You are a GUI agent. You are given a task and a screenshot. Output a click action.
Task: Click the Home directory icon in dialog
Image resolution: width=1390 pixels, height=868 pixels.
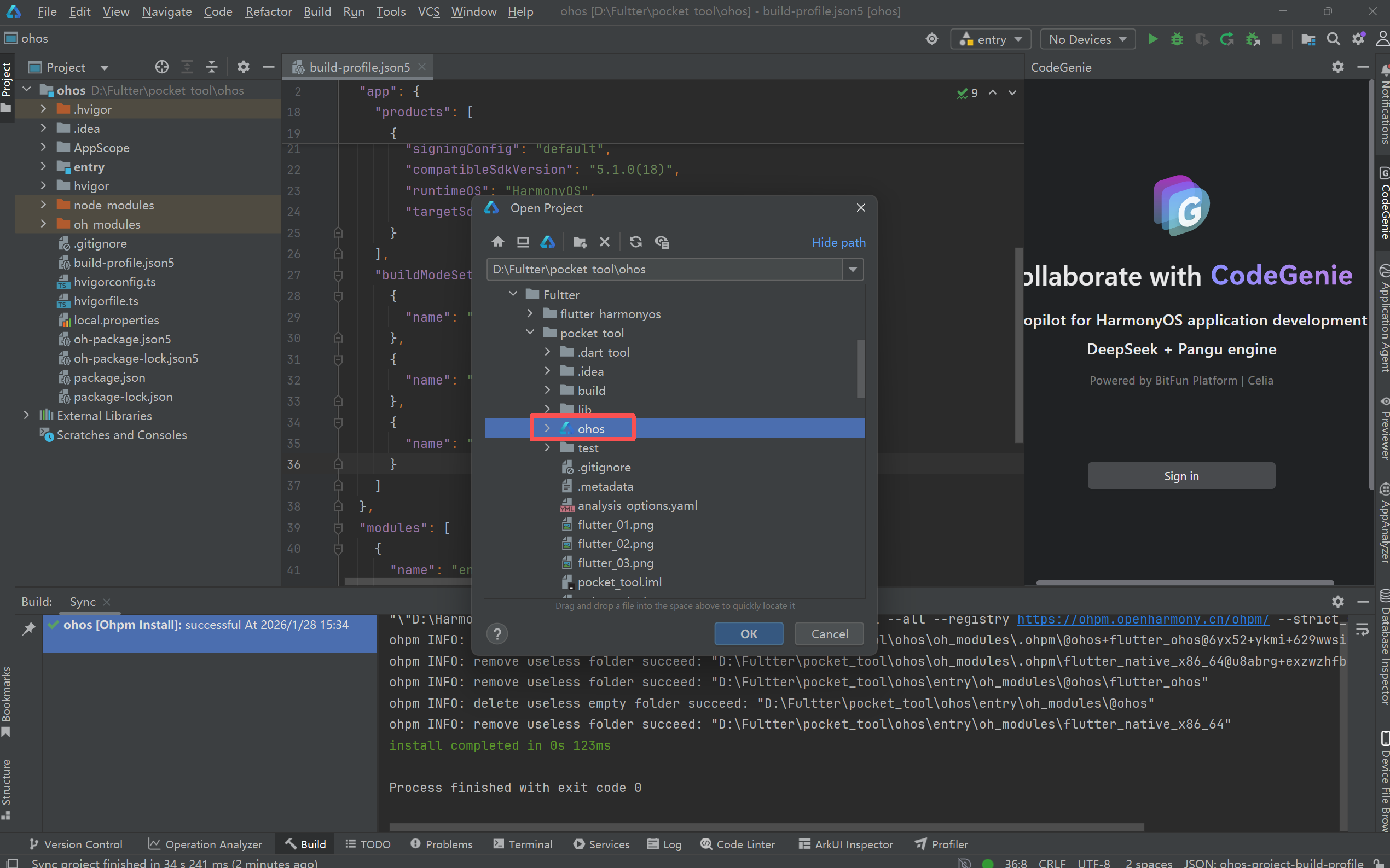pyautogui.click(x=497, y=242)
